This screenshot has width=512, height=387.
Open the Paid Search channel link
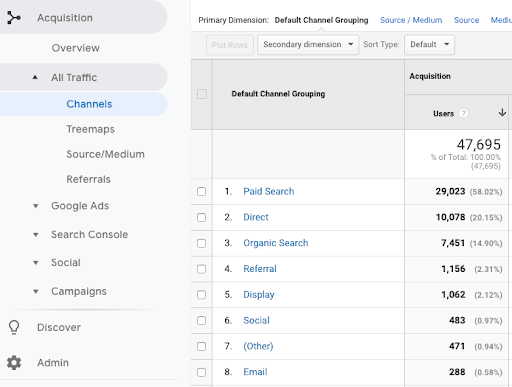tap(269, 191)
